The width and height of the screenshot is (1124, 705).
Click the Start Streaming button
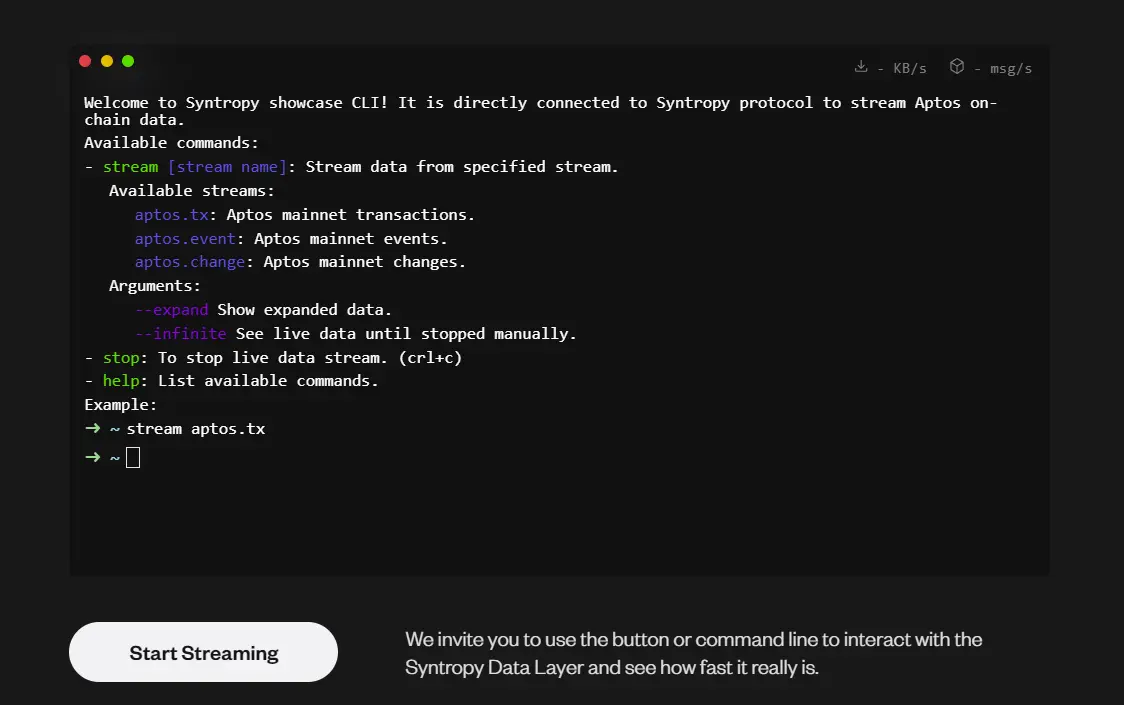203,652
